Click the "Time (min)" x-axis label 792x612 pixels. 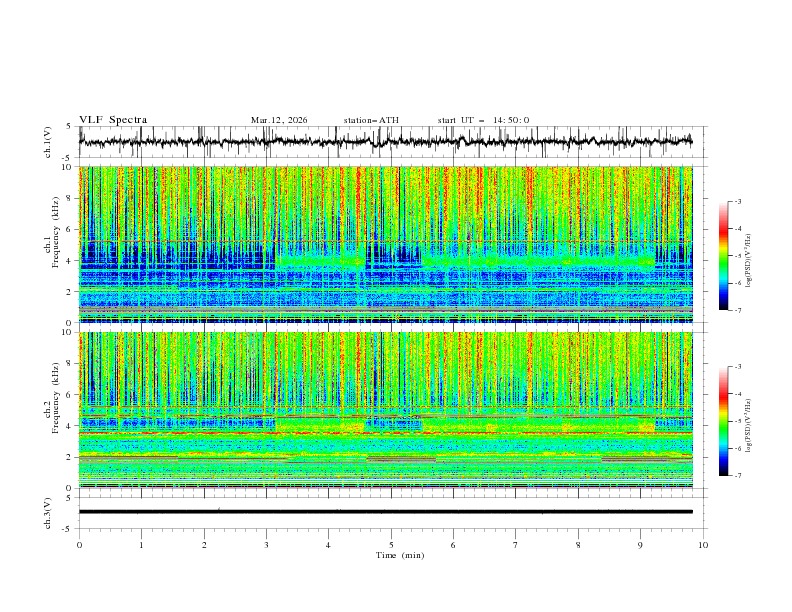coord(400,555)
